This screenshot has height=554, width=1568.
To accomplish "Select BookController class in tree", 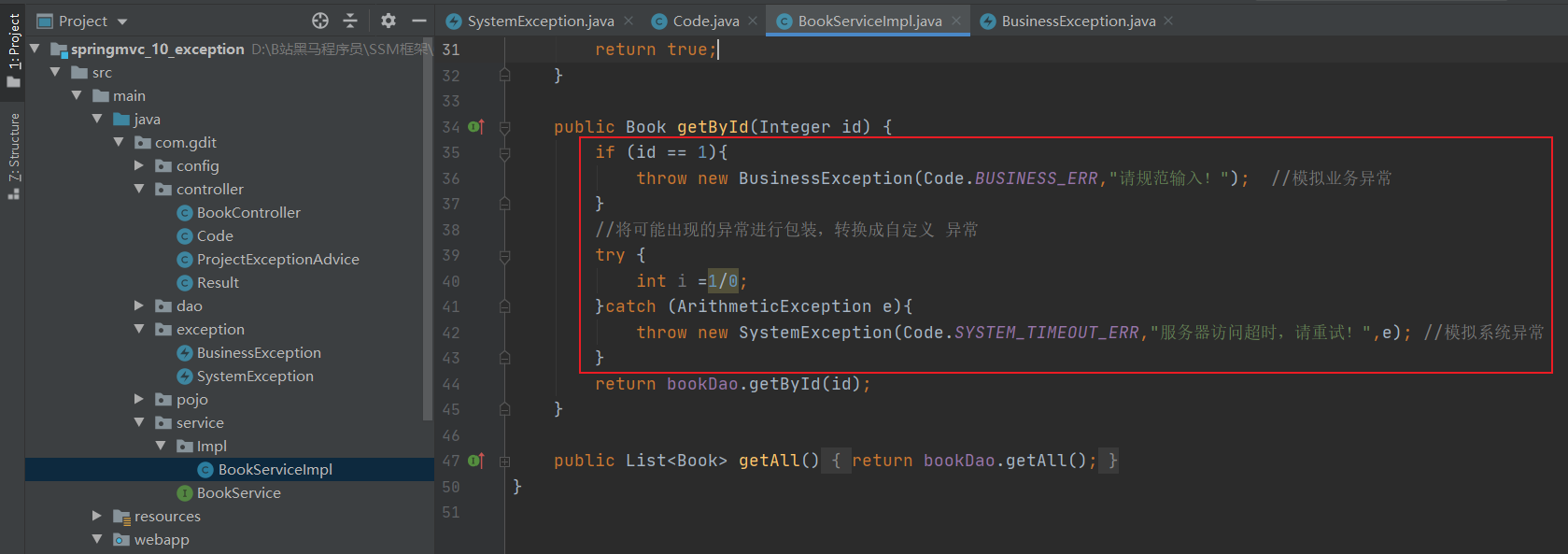I will [239, 212].
